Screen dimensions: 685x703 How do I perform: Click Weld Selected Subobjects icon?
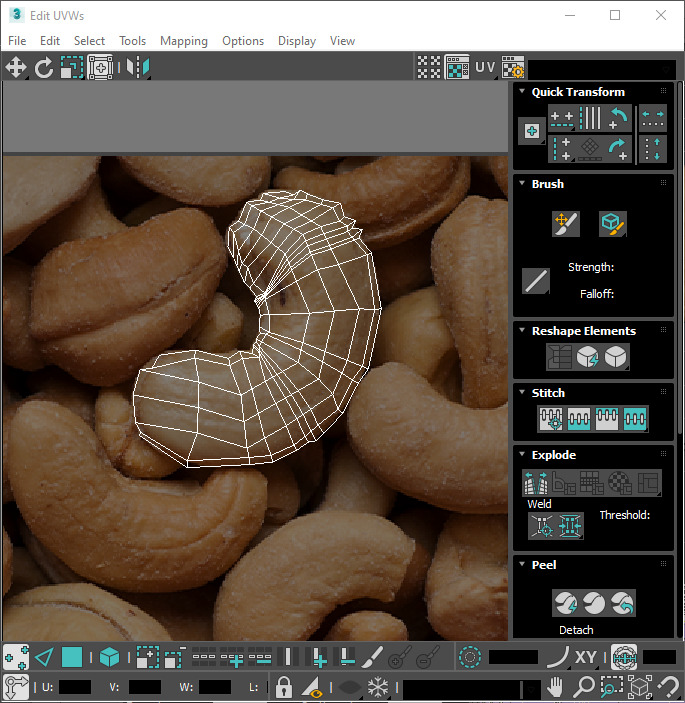[570, 525]
